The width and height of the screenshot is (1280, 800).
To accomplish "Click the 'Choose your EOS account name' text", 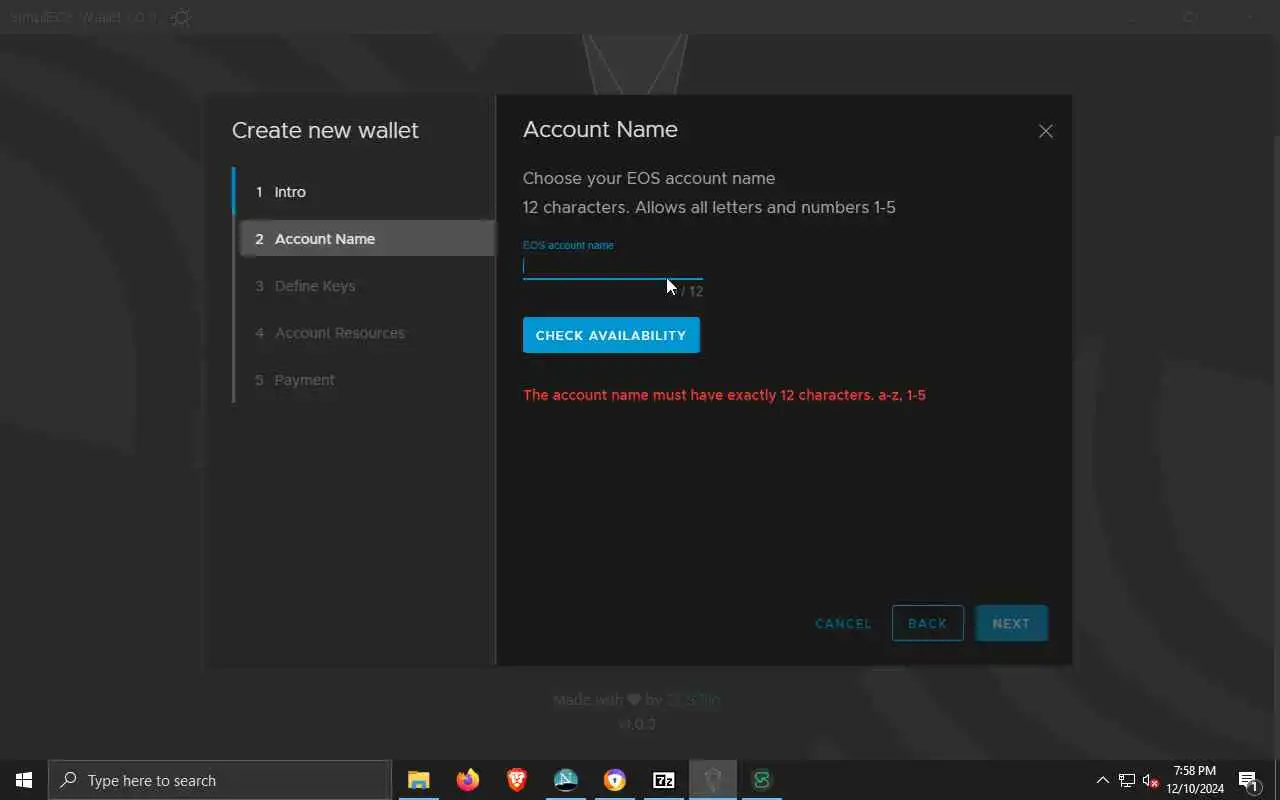I will tap(649, 178).
